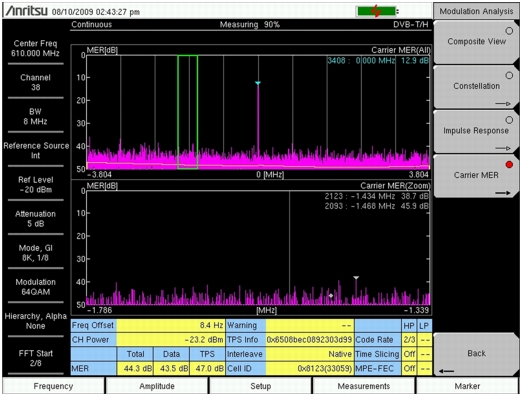
Task: Open the Marker menu
Action: click(467, 386)
